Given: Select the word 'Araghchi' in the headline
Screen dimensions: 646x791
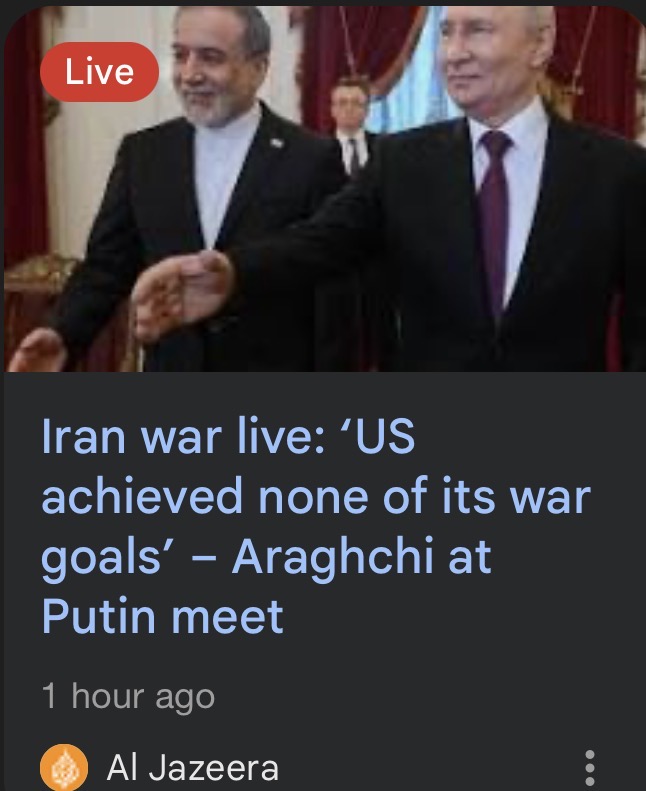Looking at the screenshot, I should (333, 557).
